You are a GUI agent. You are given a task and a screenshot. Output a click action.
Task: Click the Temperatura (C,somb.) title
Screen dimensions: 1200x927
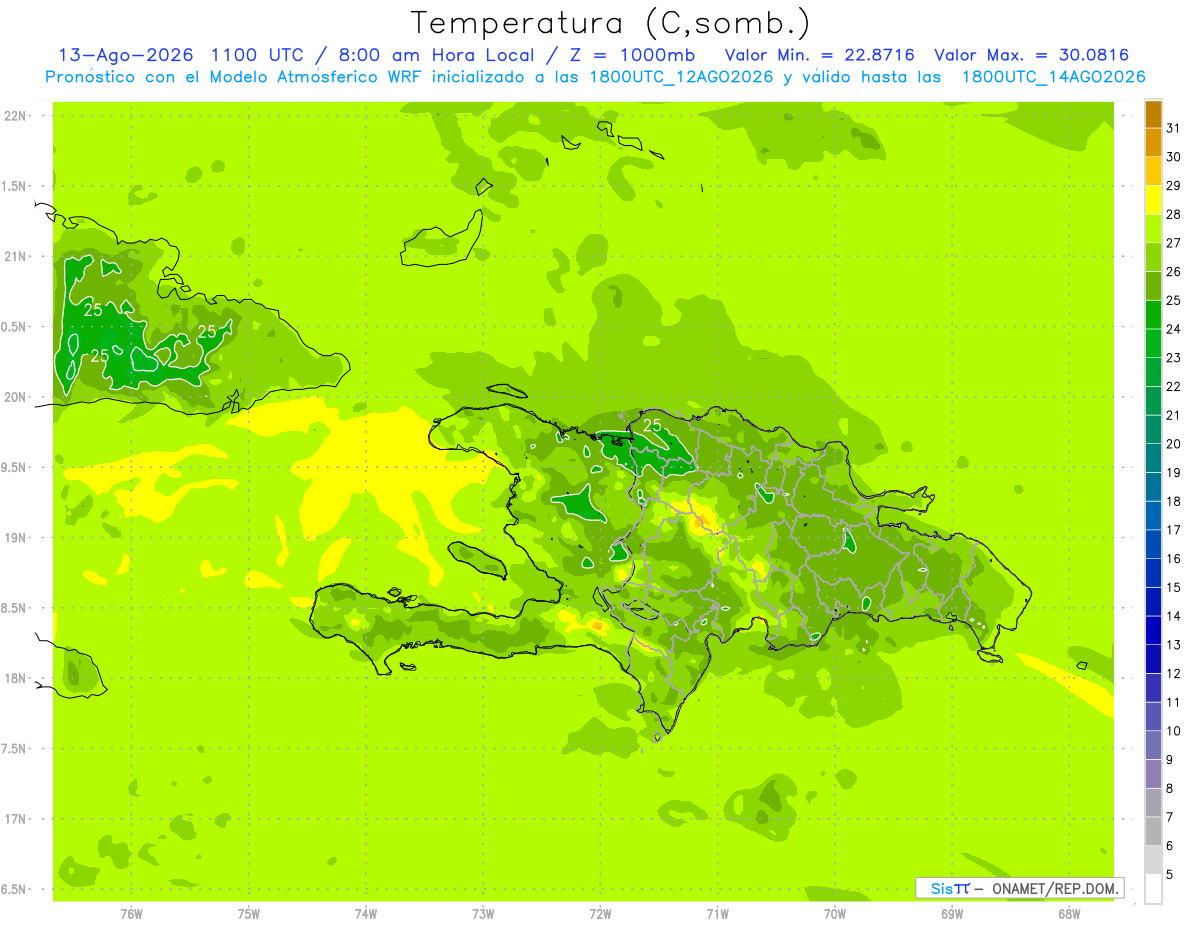click(611, 23)
